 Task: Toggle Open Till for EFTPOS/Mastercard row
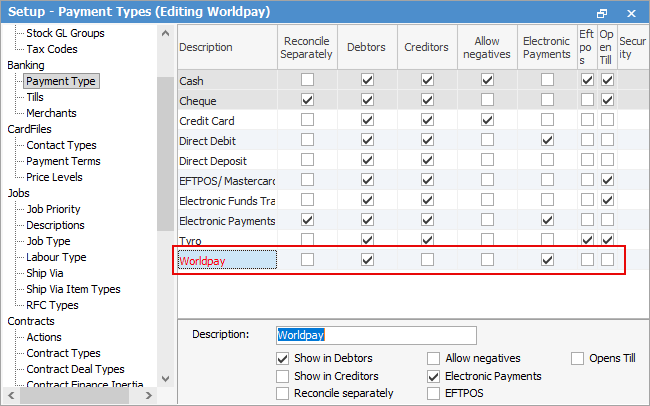(607, 180)
